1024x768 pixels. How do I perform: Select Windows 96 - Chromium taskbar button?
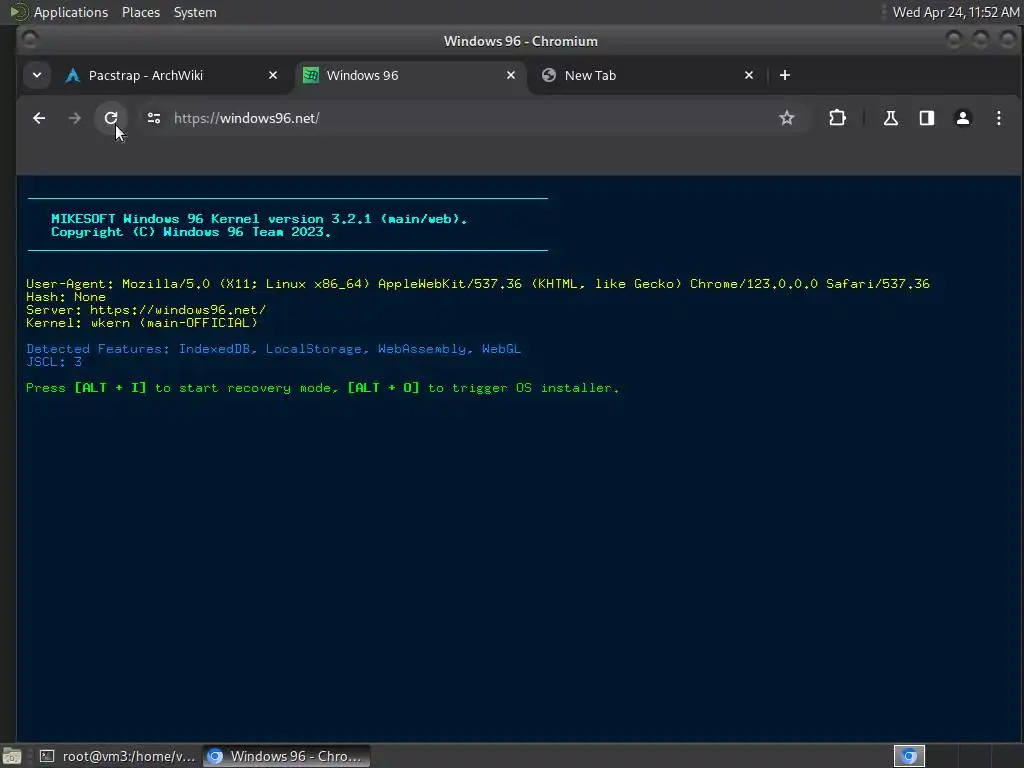click(286, 756)
